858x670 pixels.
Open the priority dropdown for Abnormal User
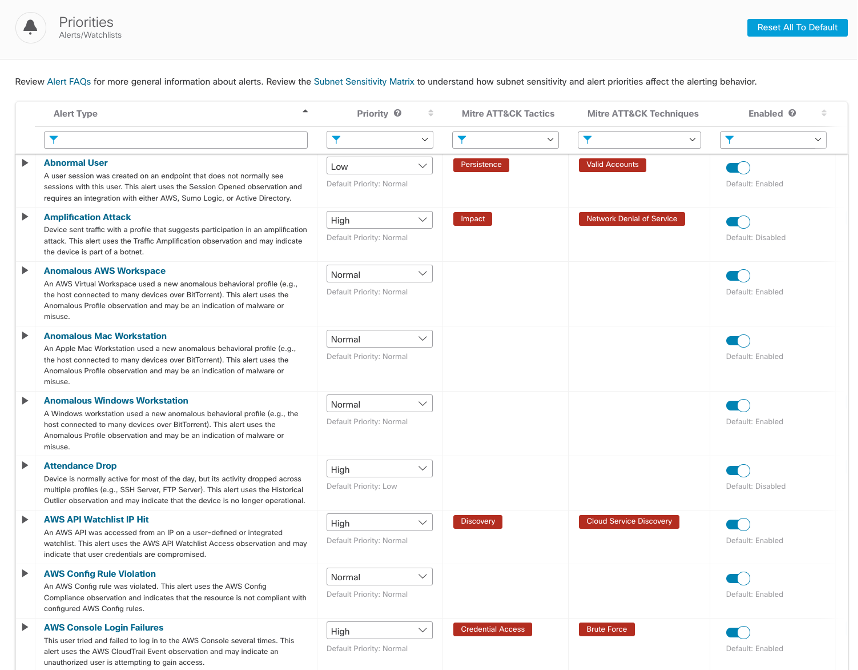click(x=379, y=166)
